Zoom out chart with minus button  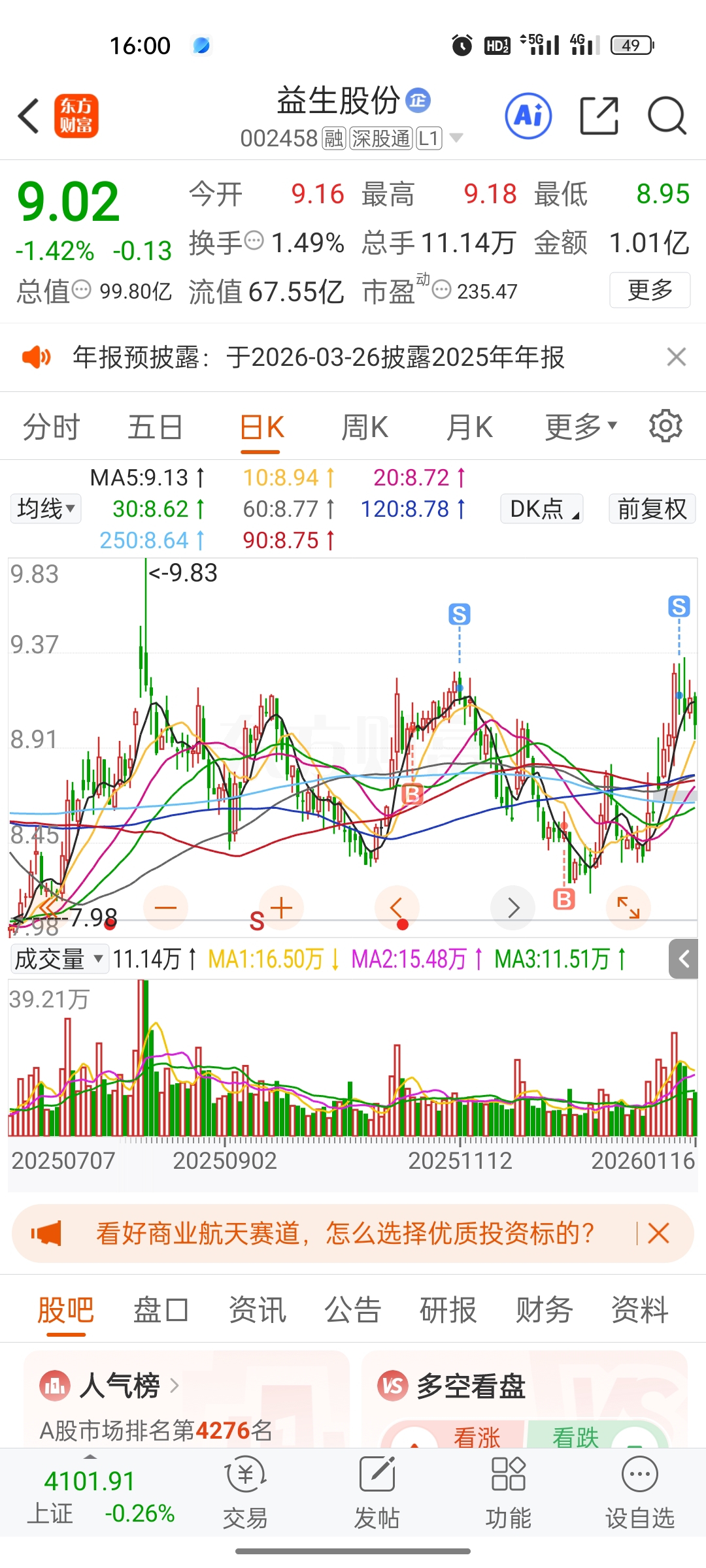point(166,907)
